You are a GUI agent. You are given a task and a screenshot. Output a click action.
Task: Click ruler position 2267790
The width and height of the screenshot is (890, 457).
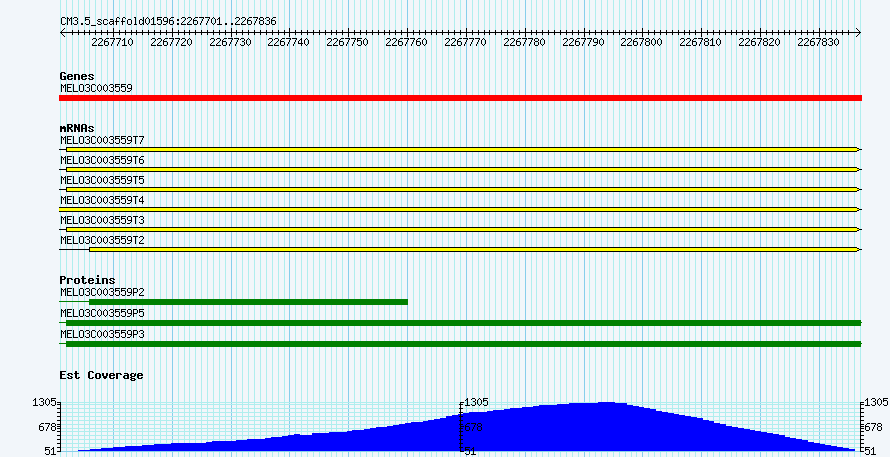[x=583, y=42]
